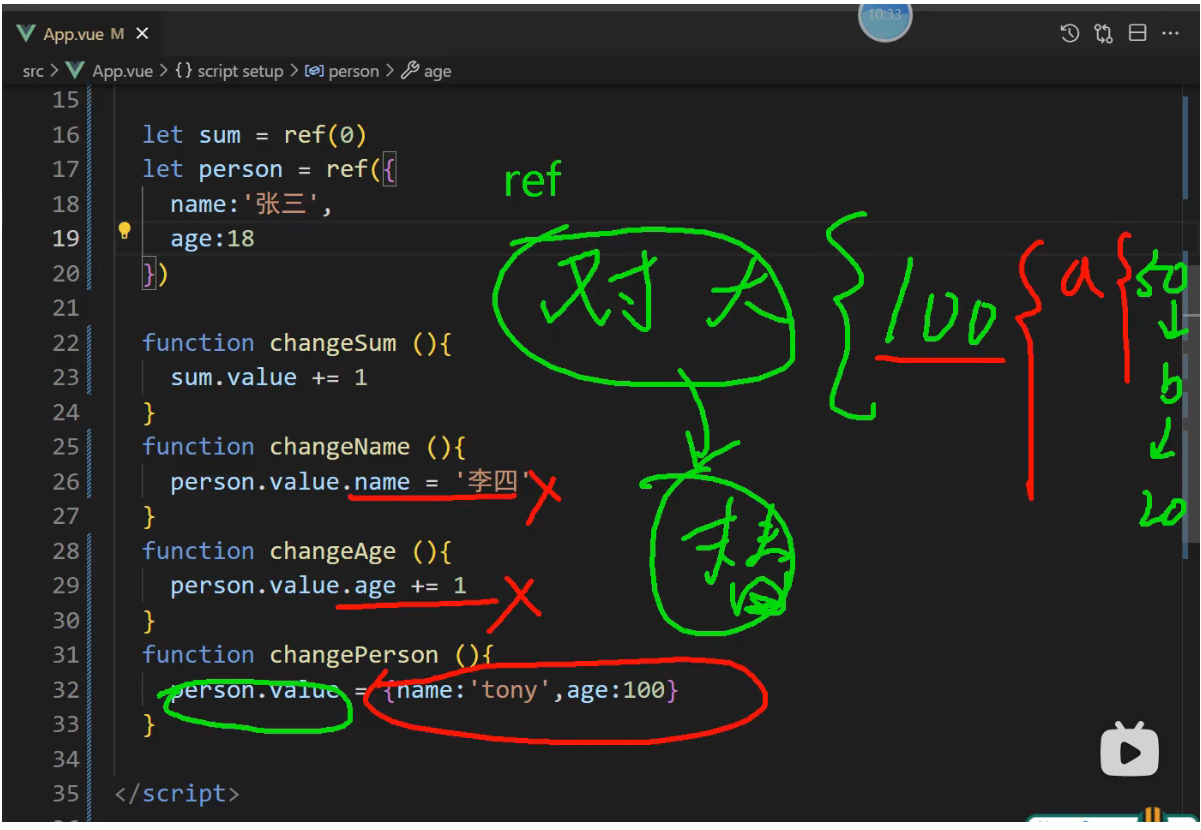Click the open changes compare icon
The height and width of the screenshot is (830, 1201).
(1104, 33)
